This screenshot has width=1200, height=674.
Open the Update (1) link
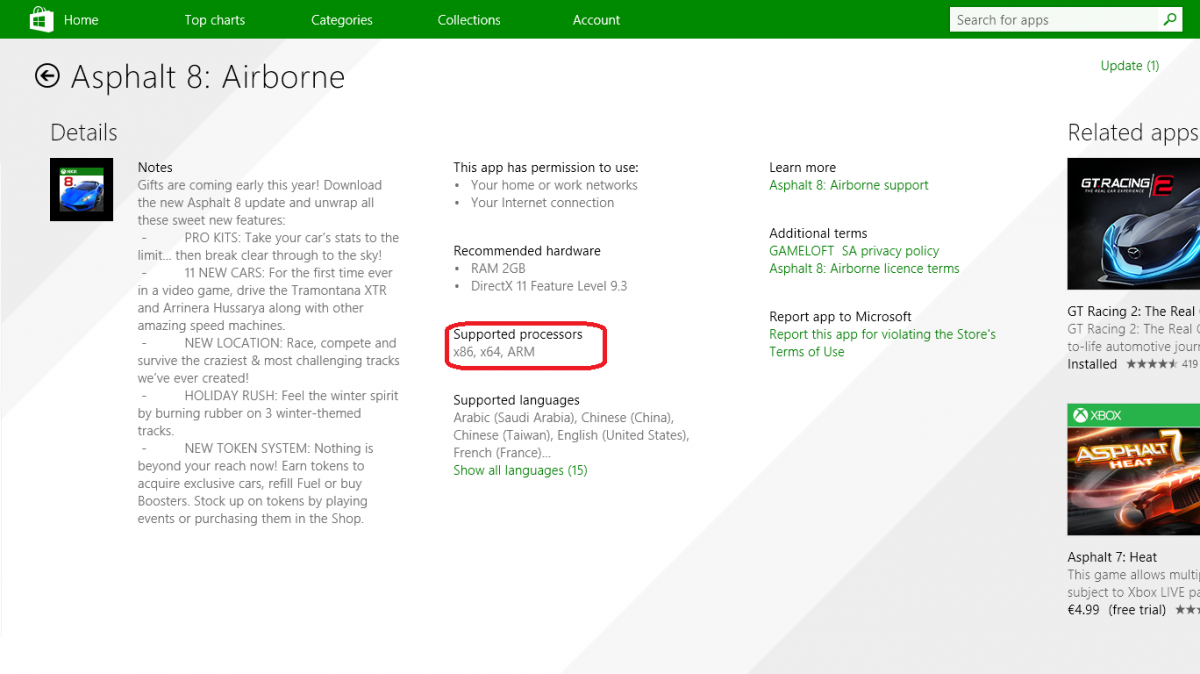(x=1129, y=66)
